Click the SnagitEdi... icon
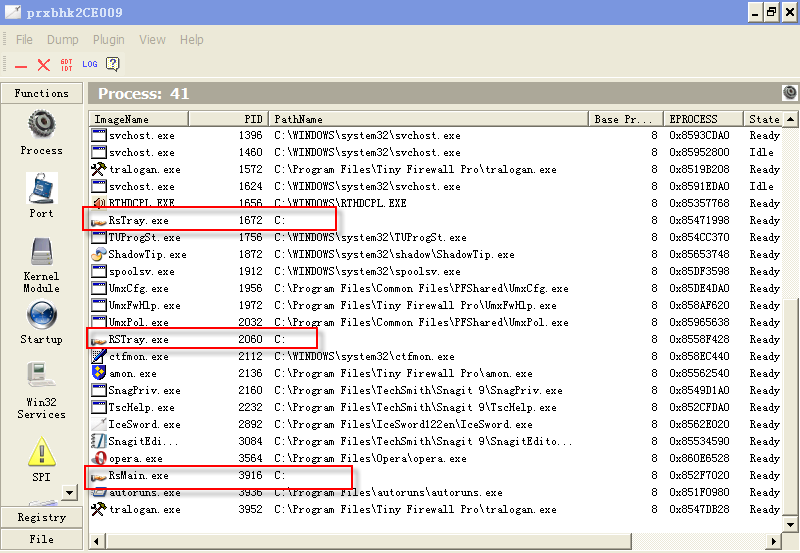 click(x=98, y=441)
